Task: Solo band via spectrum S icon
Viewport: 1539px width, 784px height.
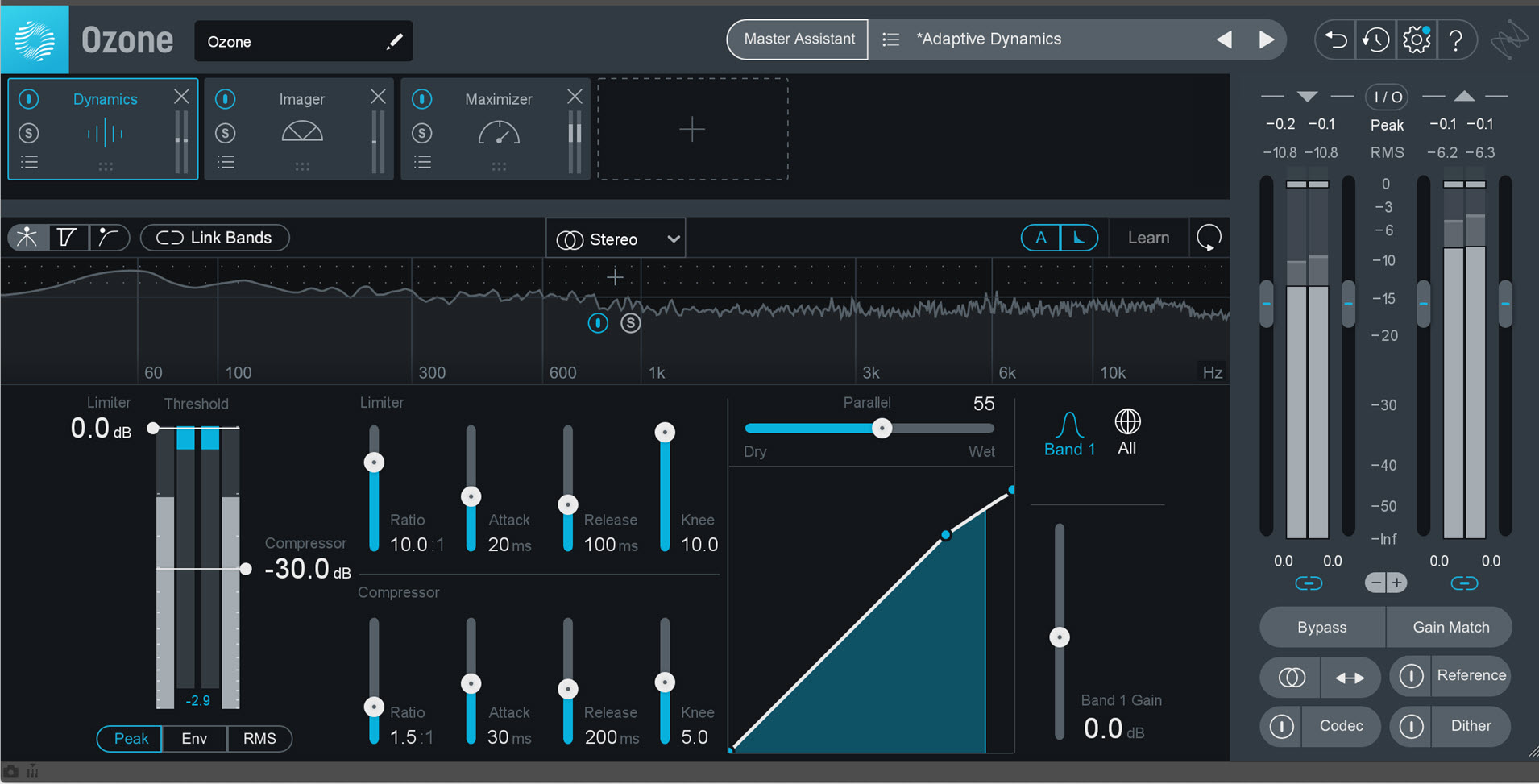Action: 631,323
